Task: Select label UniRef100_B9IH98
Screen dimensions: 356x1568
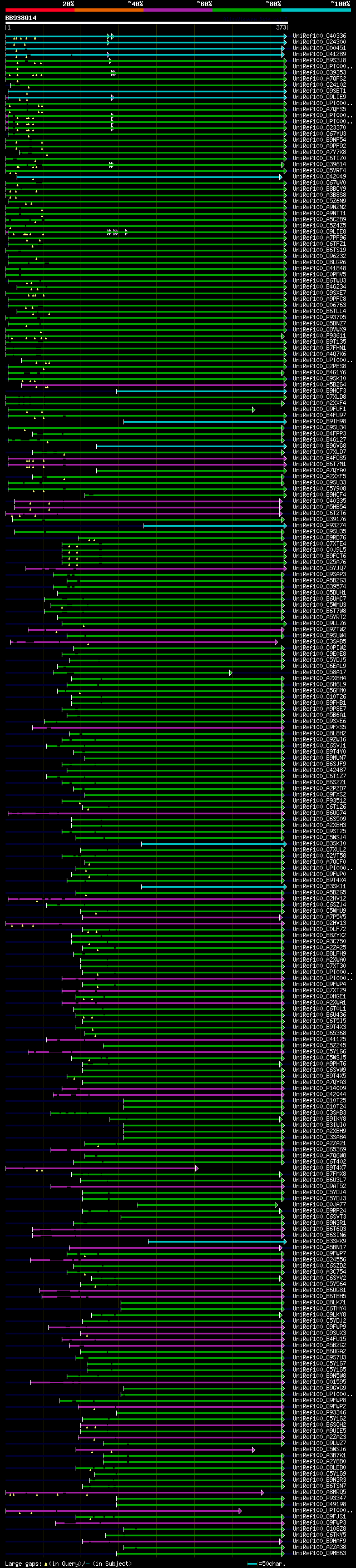Action: tap(319, 421)
